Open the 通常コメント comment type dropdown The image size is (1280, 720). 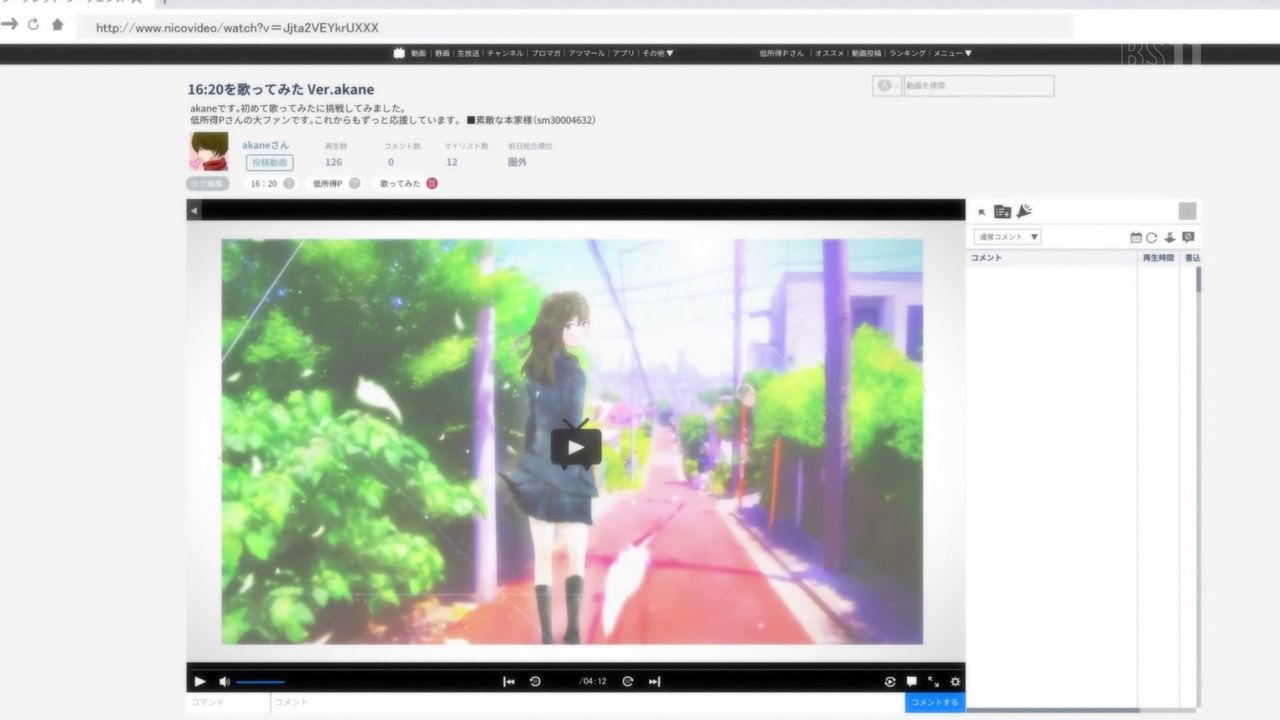tap(1008, 237)
